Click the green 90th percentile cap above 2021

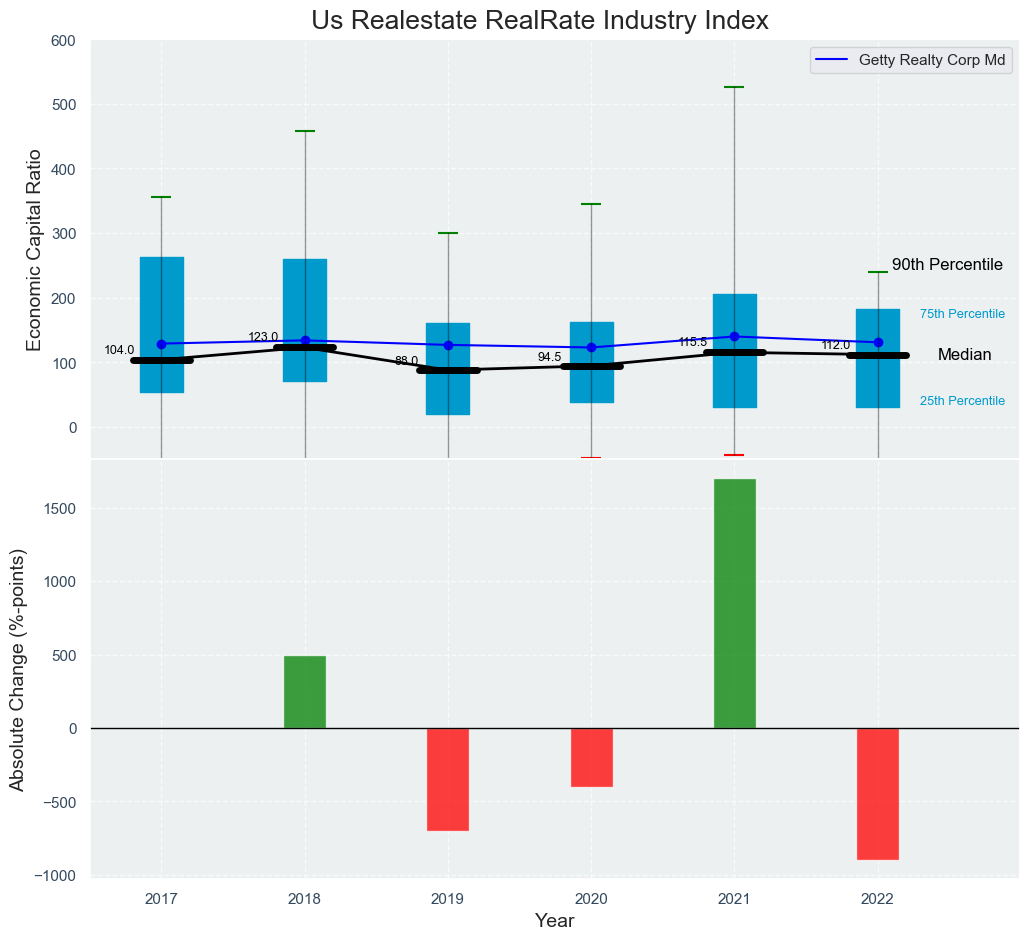(734, 88)
